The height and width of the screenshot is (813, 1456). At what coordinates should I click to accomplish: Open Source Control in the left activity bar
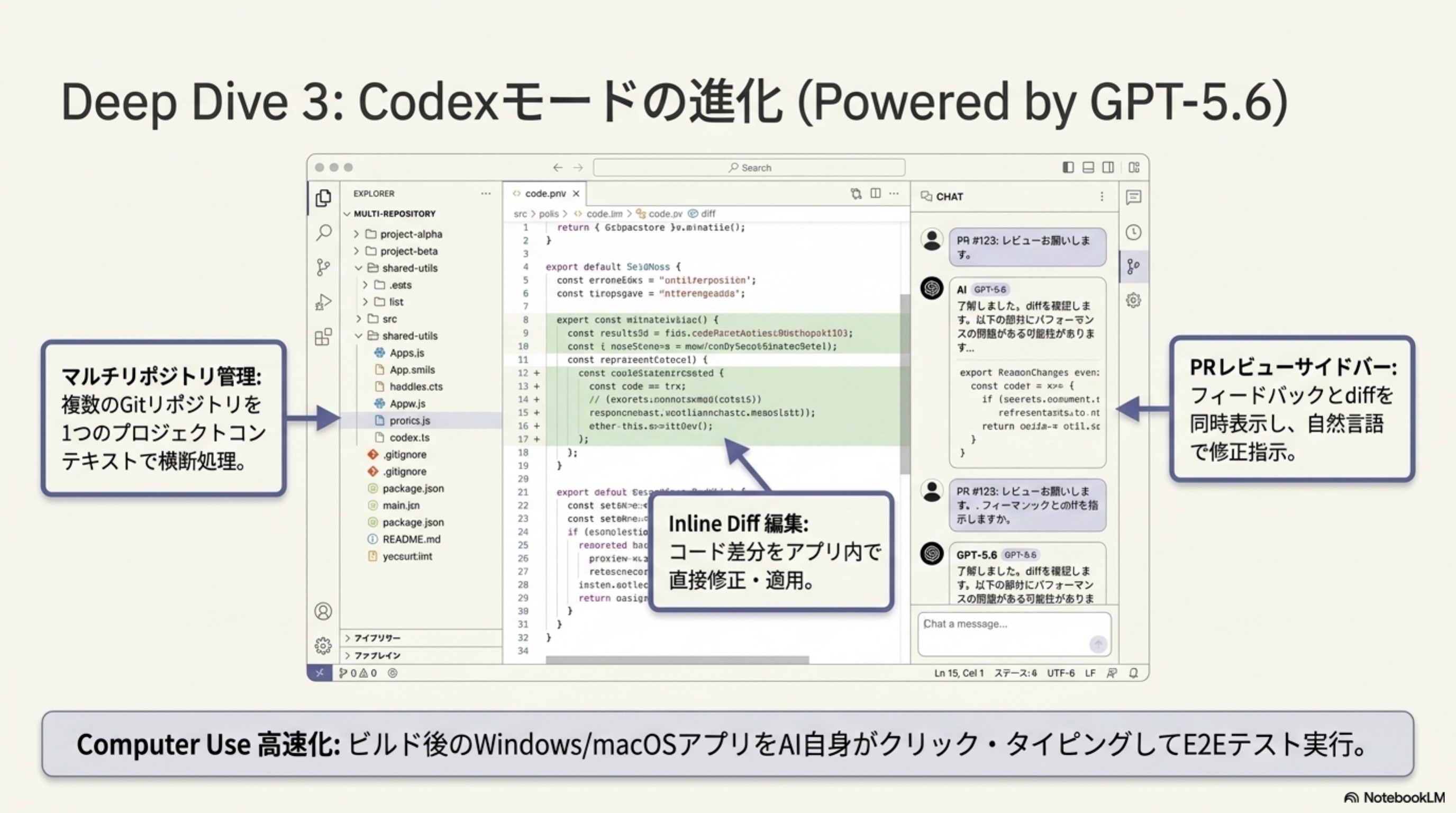pos(323,267)
